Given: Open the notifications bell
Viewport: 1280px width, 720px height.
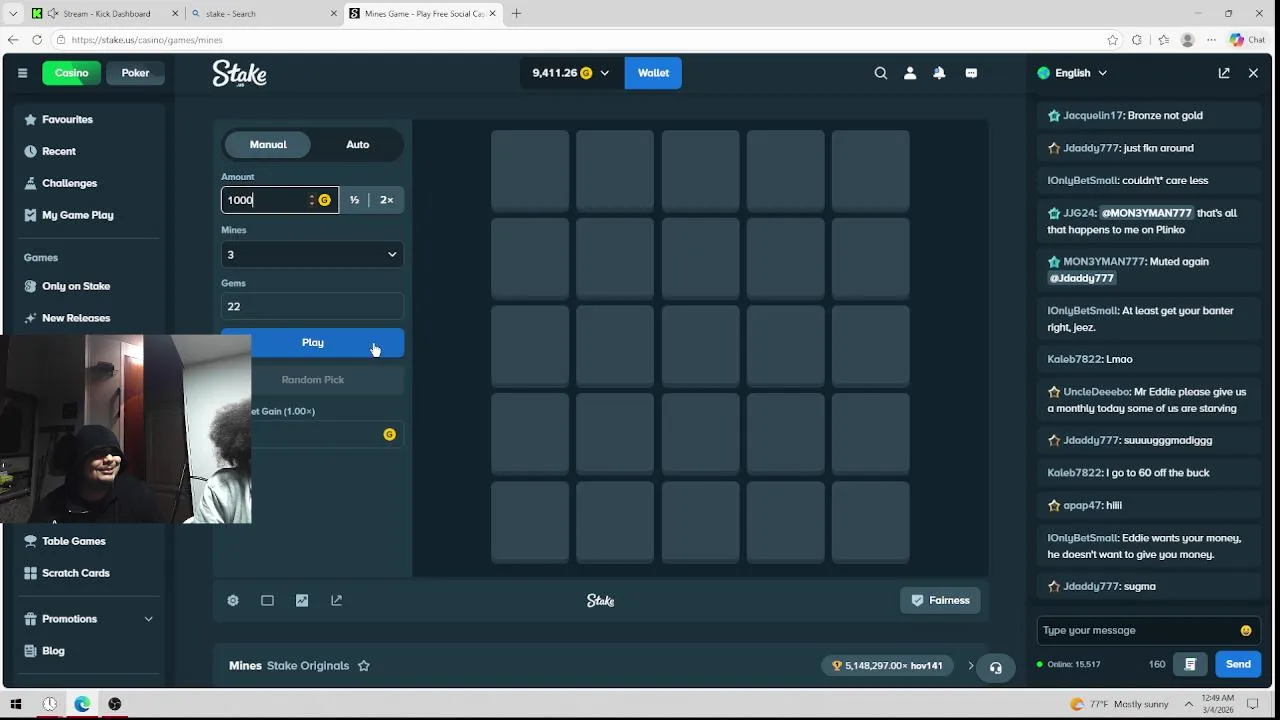Looking at the screenshot, I should pos(939,73).
